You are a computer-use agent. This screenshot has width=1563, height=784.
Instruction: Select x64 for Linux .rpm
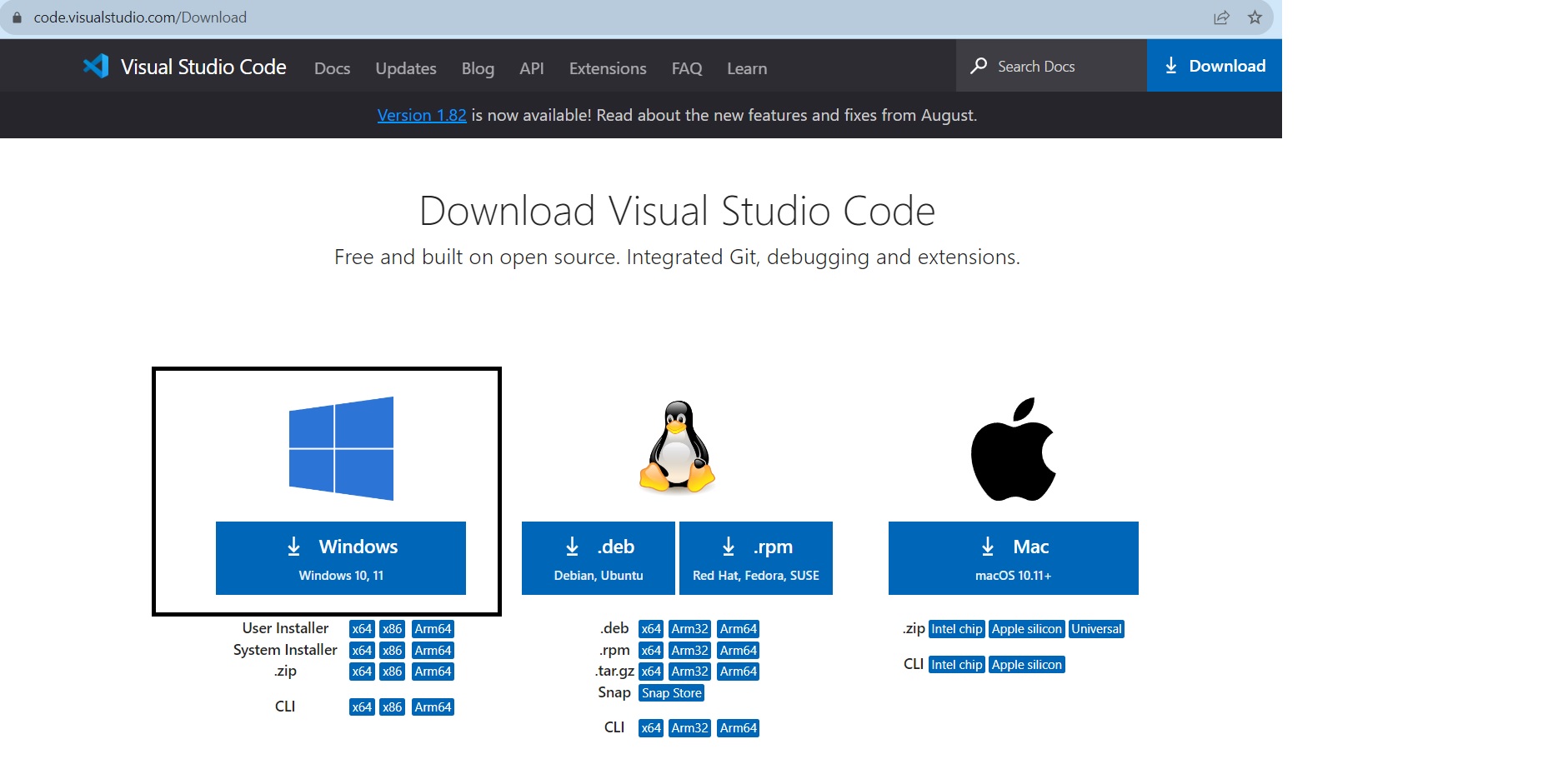651,651
